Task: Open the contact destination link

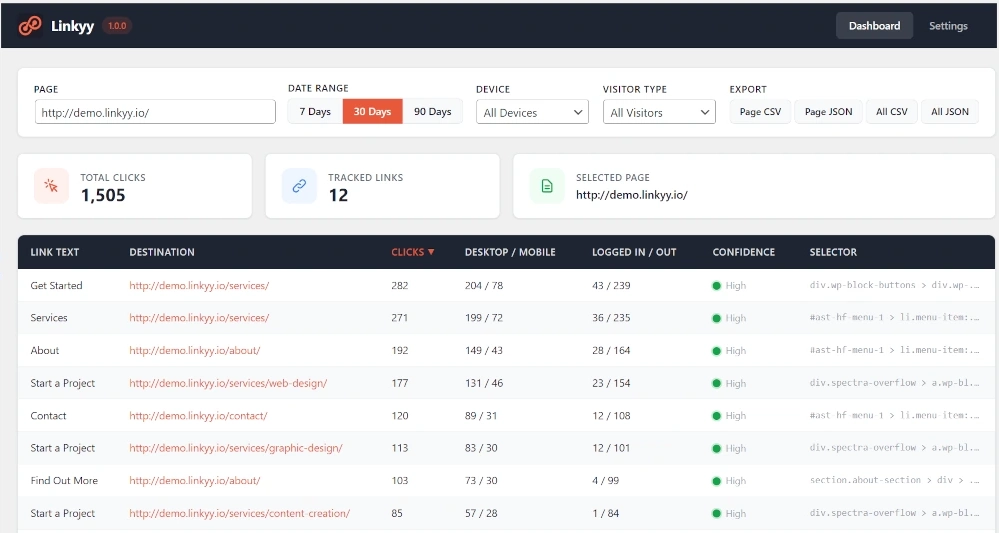Action: click(198, 416)
